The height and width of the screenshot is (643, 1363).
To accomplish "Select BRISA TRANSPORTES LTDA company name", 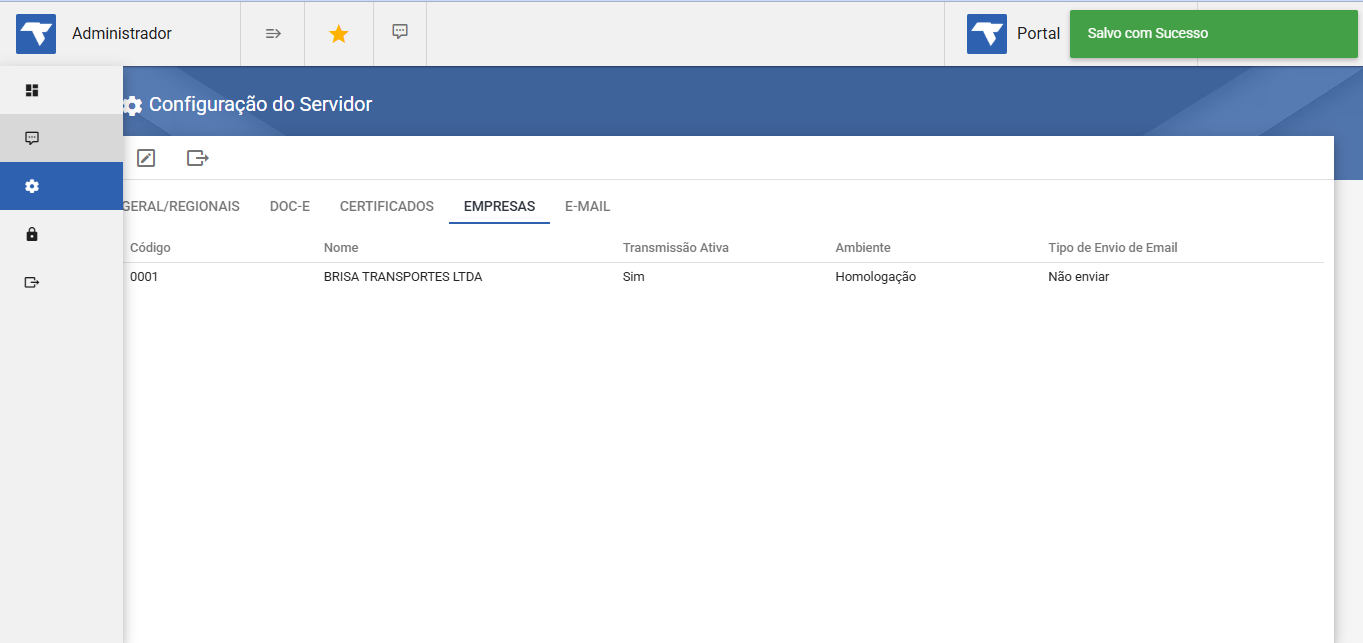I will 403,277.
